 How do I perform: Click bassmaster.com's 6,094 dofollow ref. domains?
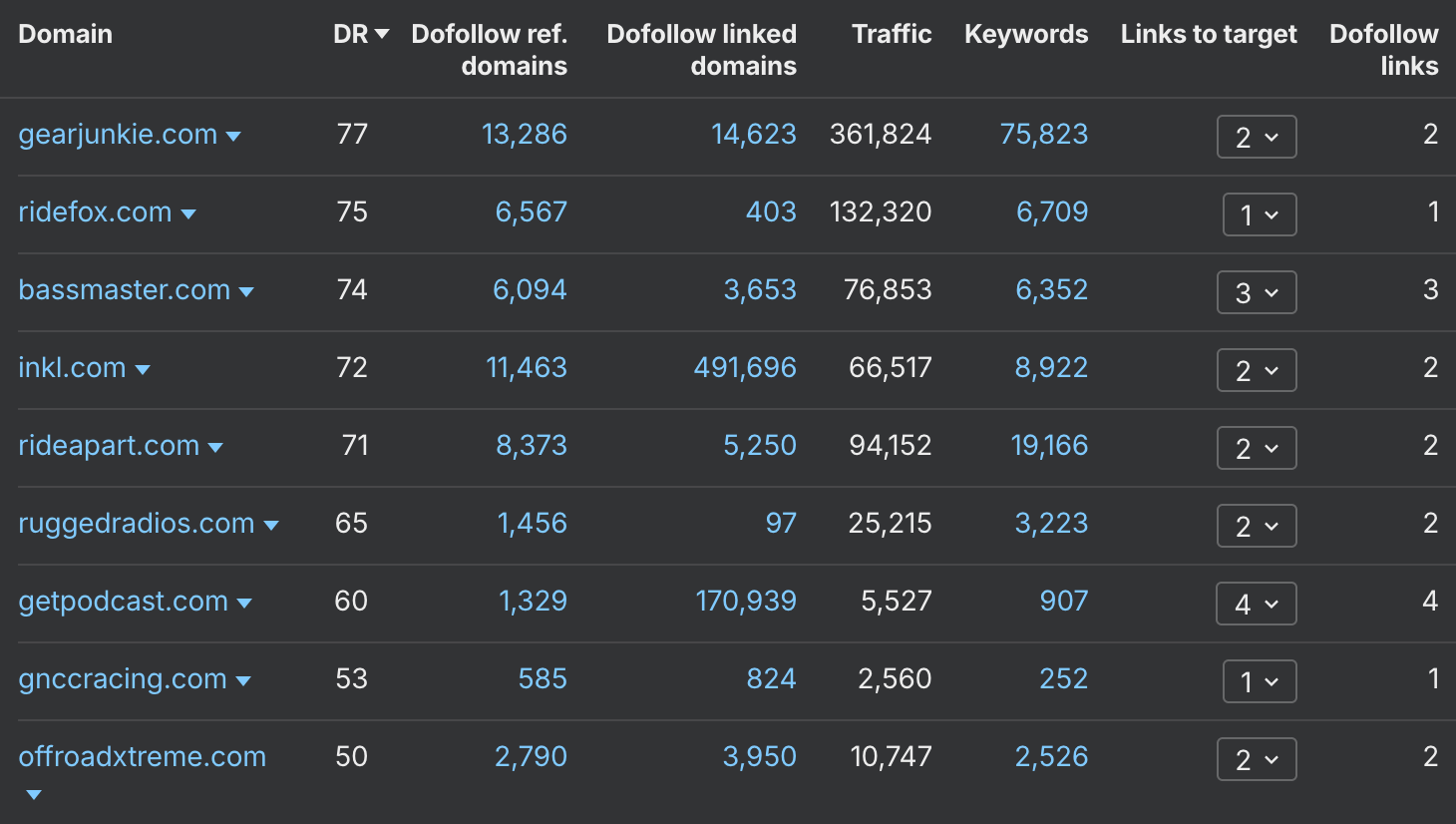[x=530, y=290]
